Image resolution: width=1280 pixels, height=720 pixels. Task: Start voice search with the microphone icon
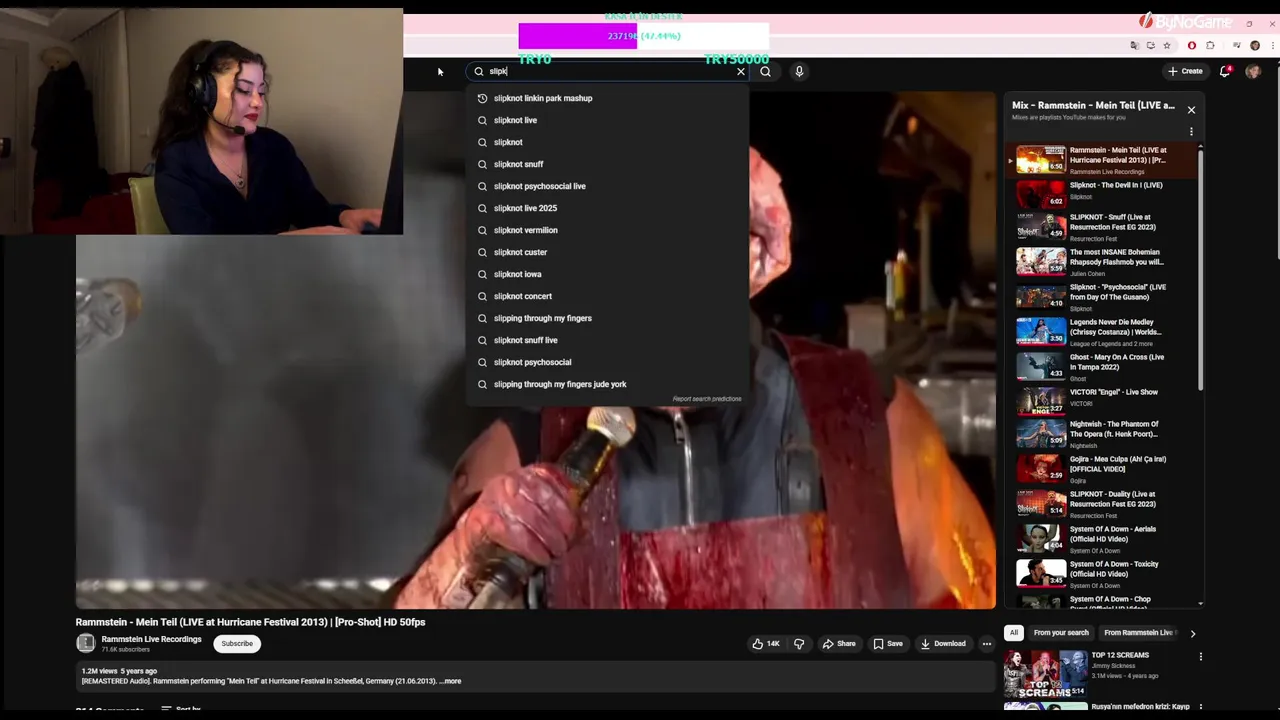(x=799, y=71)
